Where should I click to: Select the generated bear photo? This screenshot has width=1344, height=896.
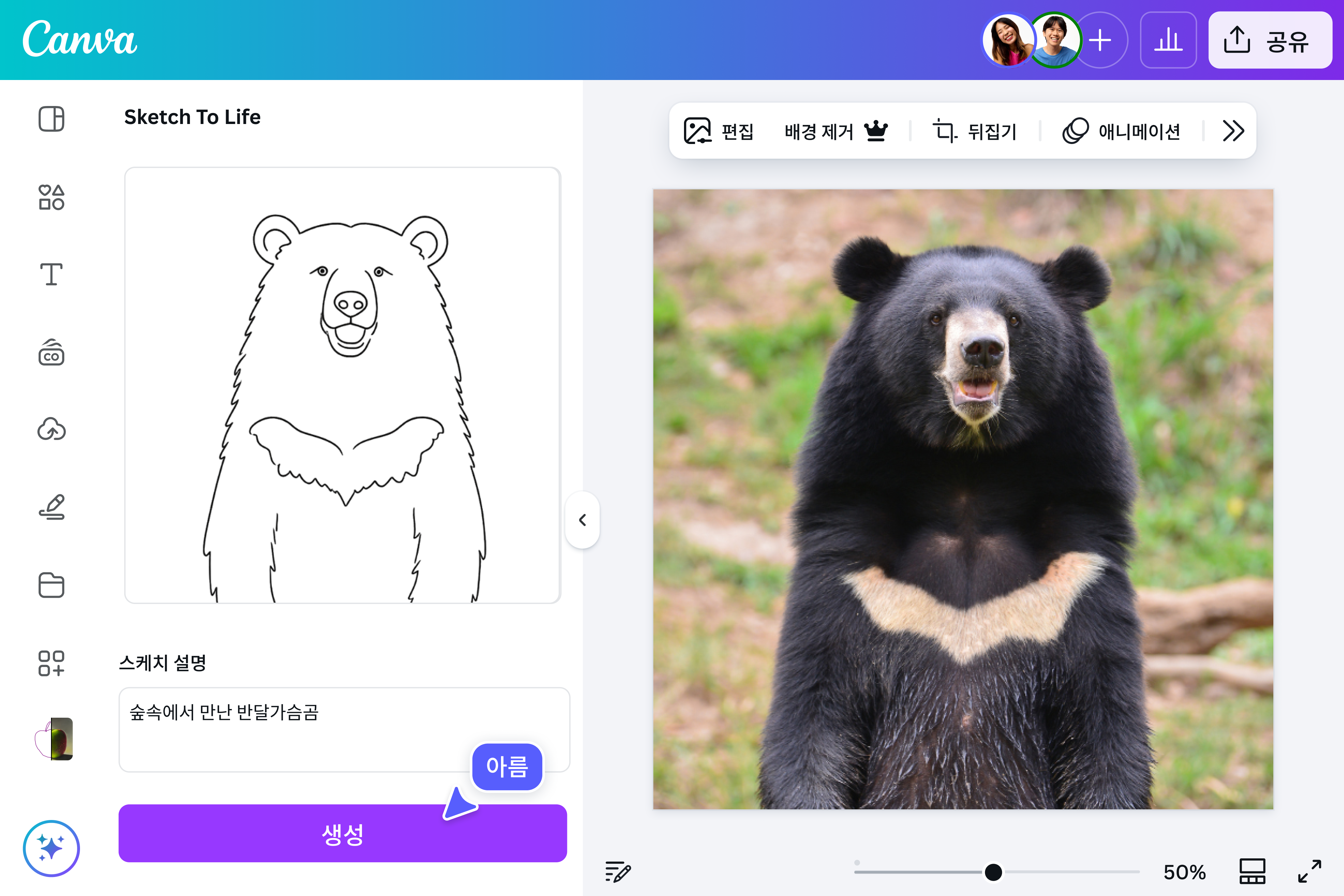(x=963, y=499)
